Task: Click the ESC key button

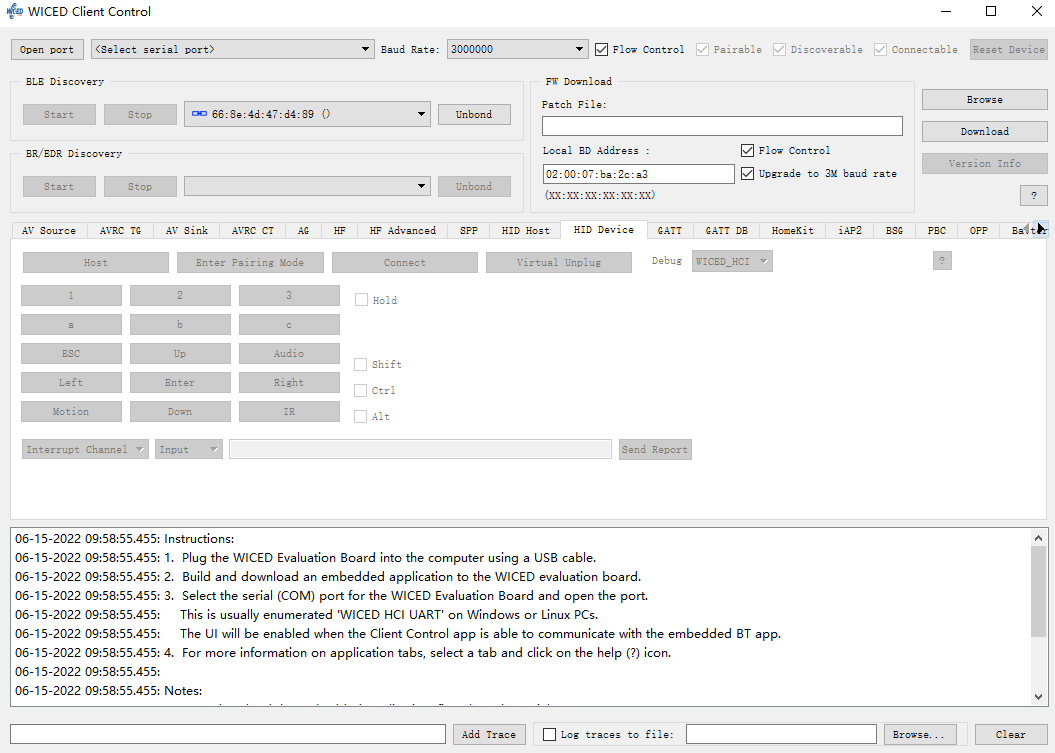Action: (71, 353)
